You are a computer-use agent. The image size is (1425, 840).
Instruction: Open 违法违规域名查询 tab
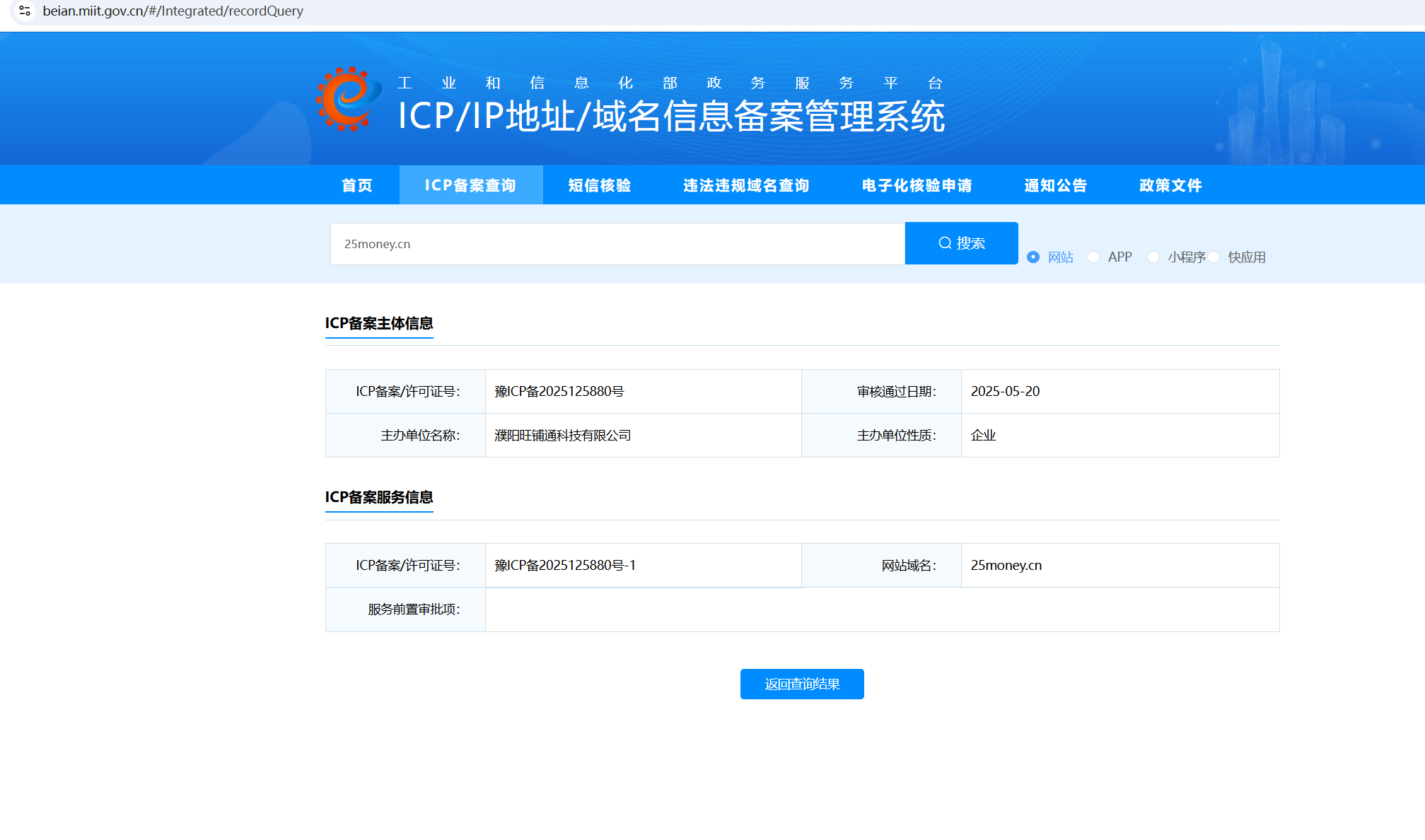coord(746,185)
